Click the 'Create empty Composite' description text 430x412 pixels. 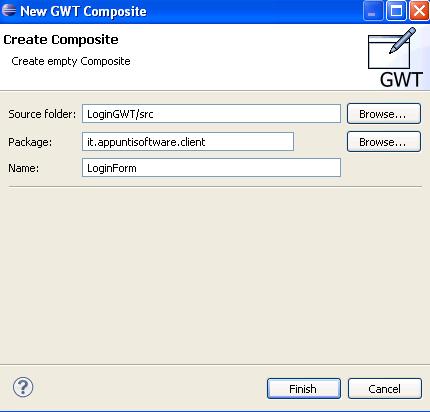coord(71,61)
